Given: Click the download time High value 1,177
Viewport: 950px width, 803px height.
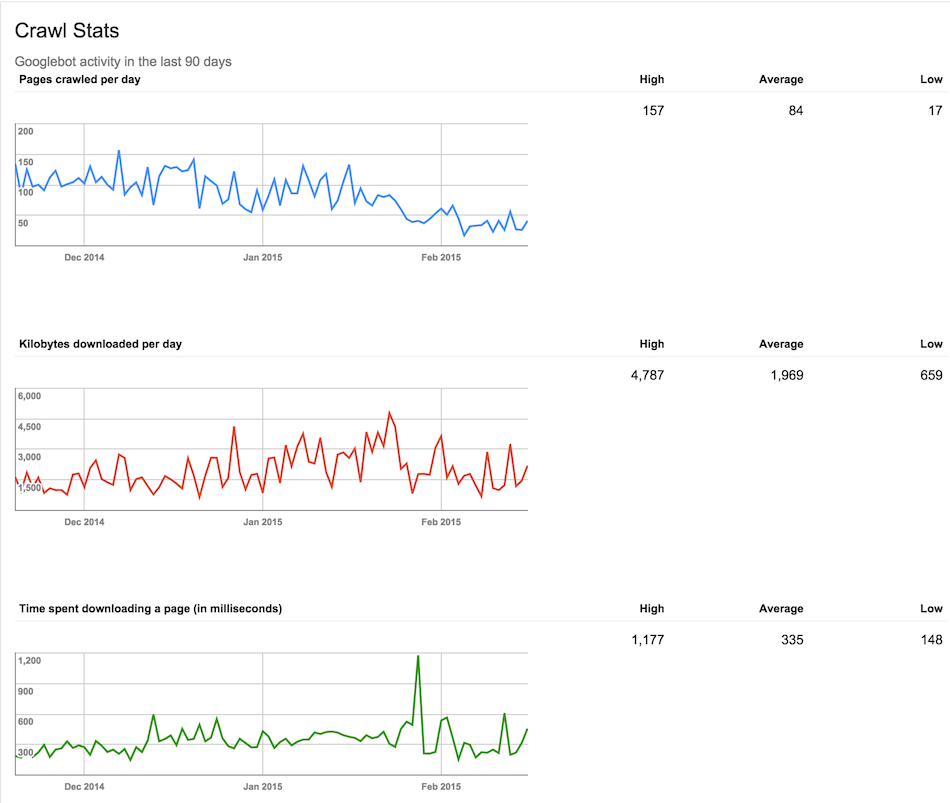Looking at the screenshot, I should click(x=648, y=640).
